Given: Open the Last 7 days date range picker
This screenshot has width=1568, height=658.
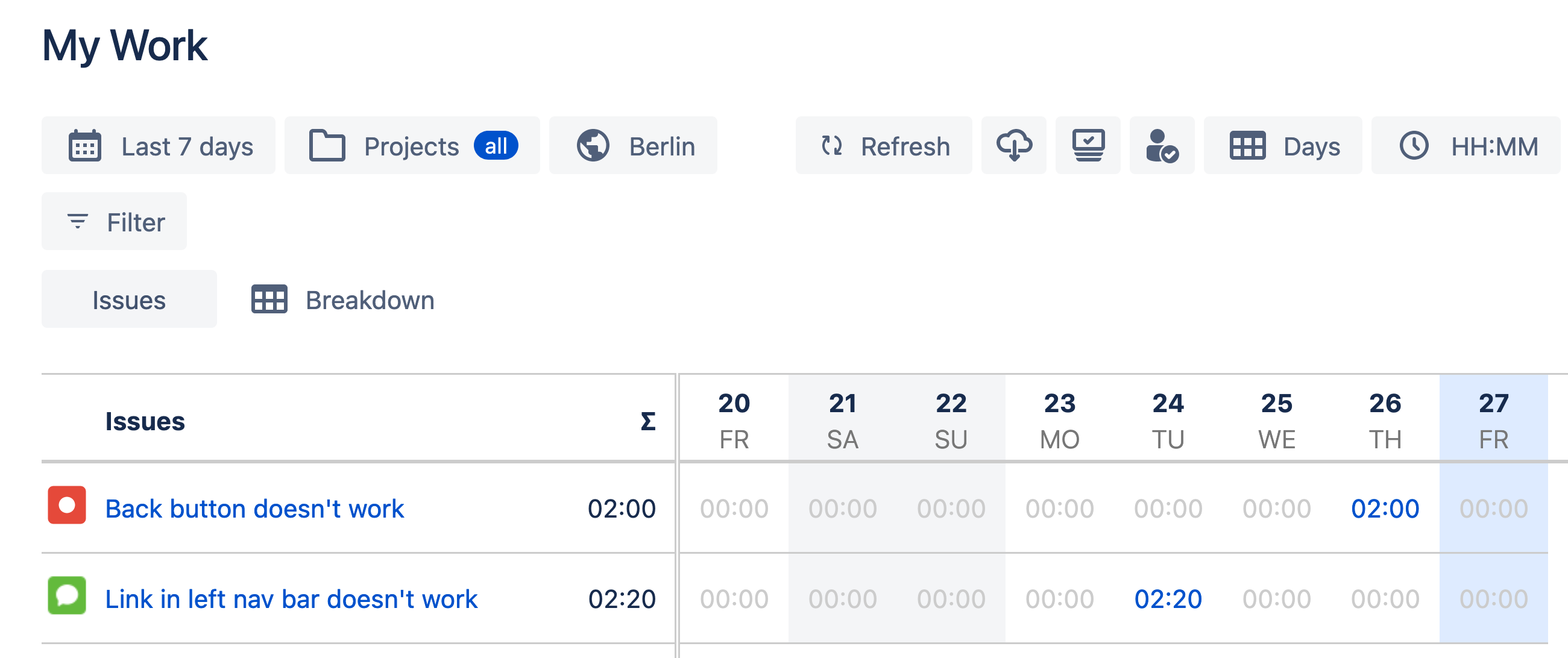Looking at the screenshot, I should [x=159, y=145].
